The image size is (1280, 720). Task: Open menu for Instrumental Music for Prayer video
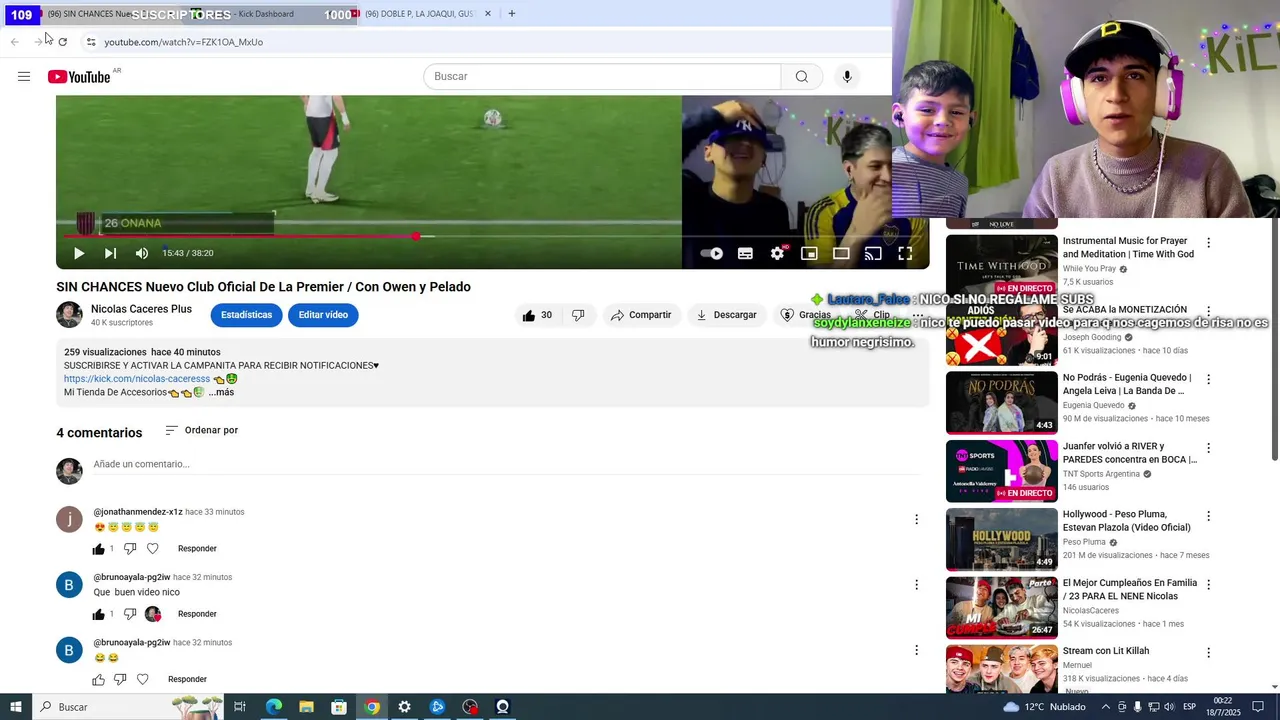pyautogui.click(x=1208, y=243)
